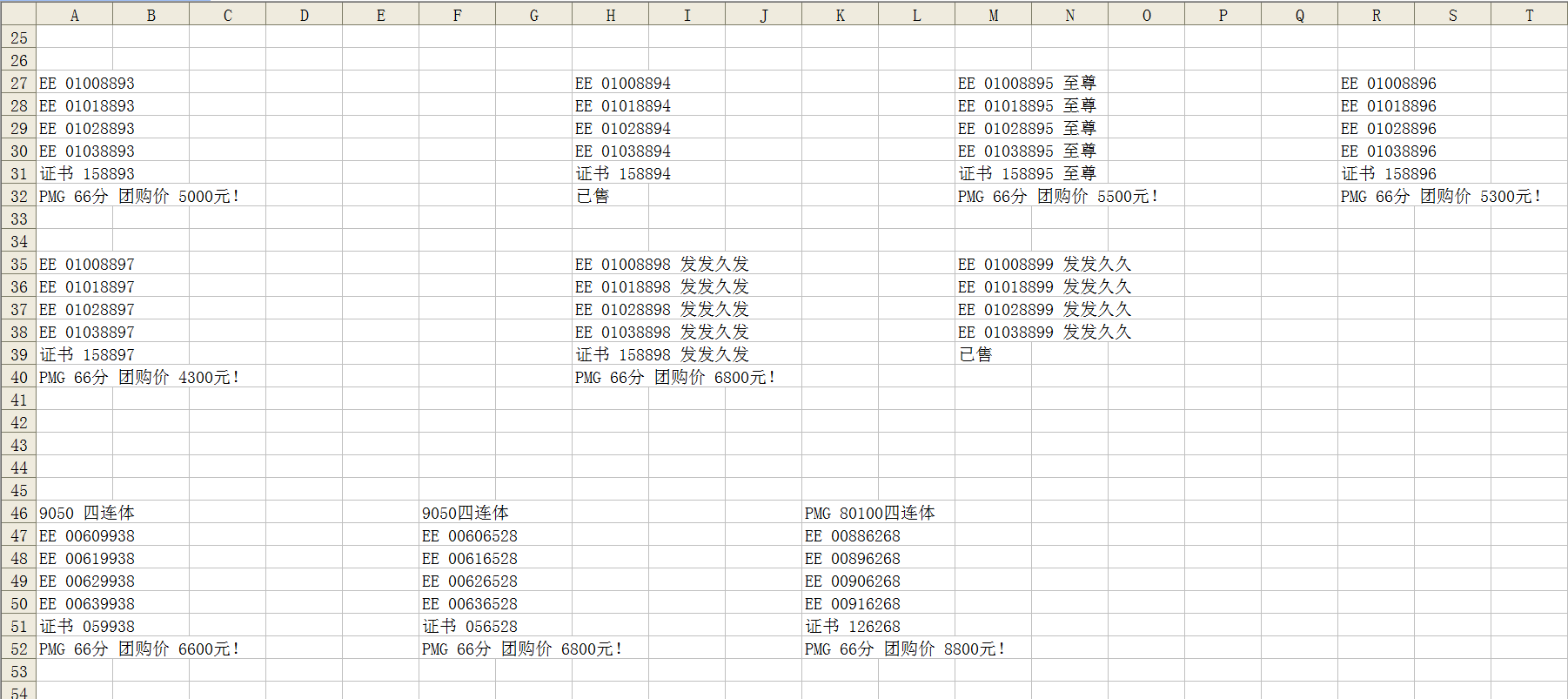Click cell 'EE 00886268'

[x=853, y=535]
